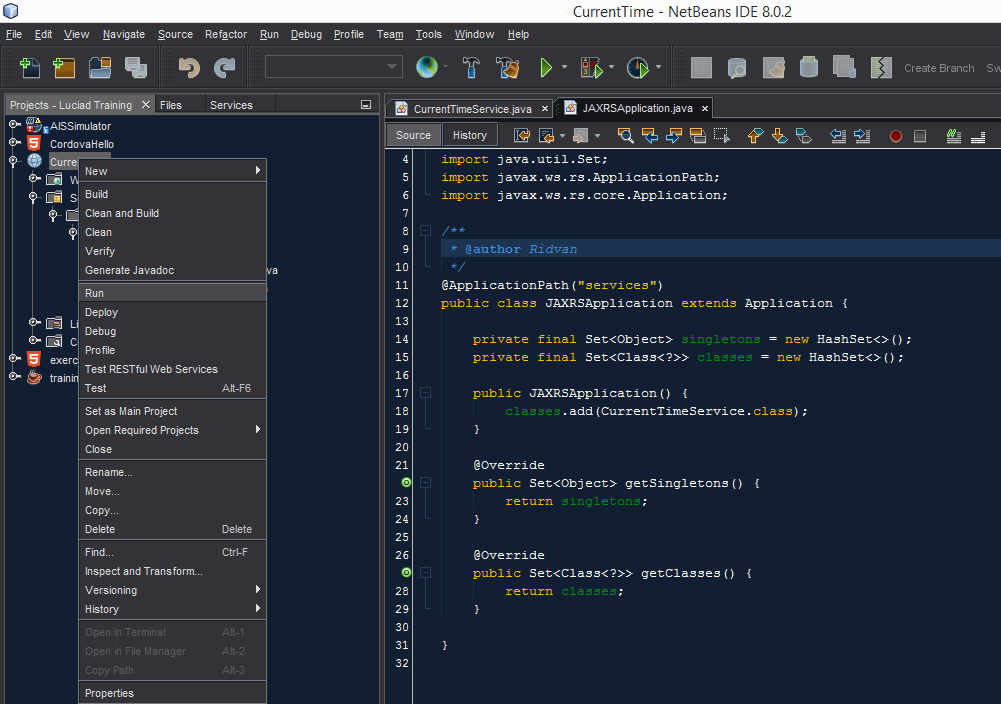Switch to the Files panel tab
This screenshot has width=1001, height=704.
click(170, 105)
